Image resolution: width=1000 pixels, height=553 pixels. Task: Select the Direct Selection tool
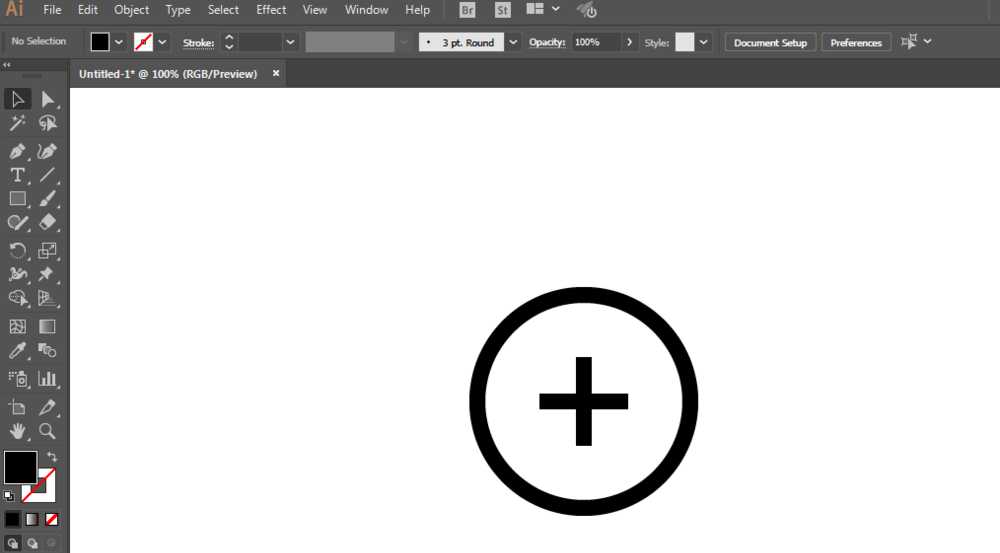(x=48, y=100)
